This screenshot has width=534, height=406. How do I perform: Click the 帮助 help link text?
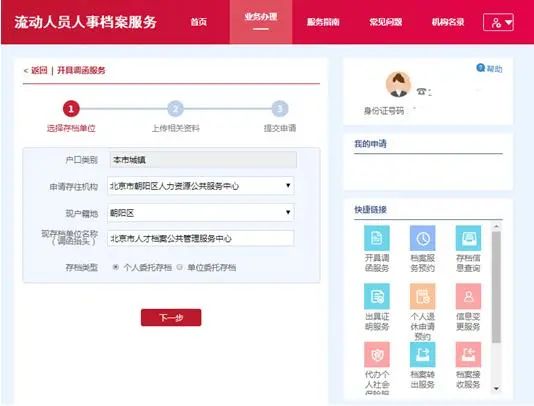(494, 68)
